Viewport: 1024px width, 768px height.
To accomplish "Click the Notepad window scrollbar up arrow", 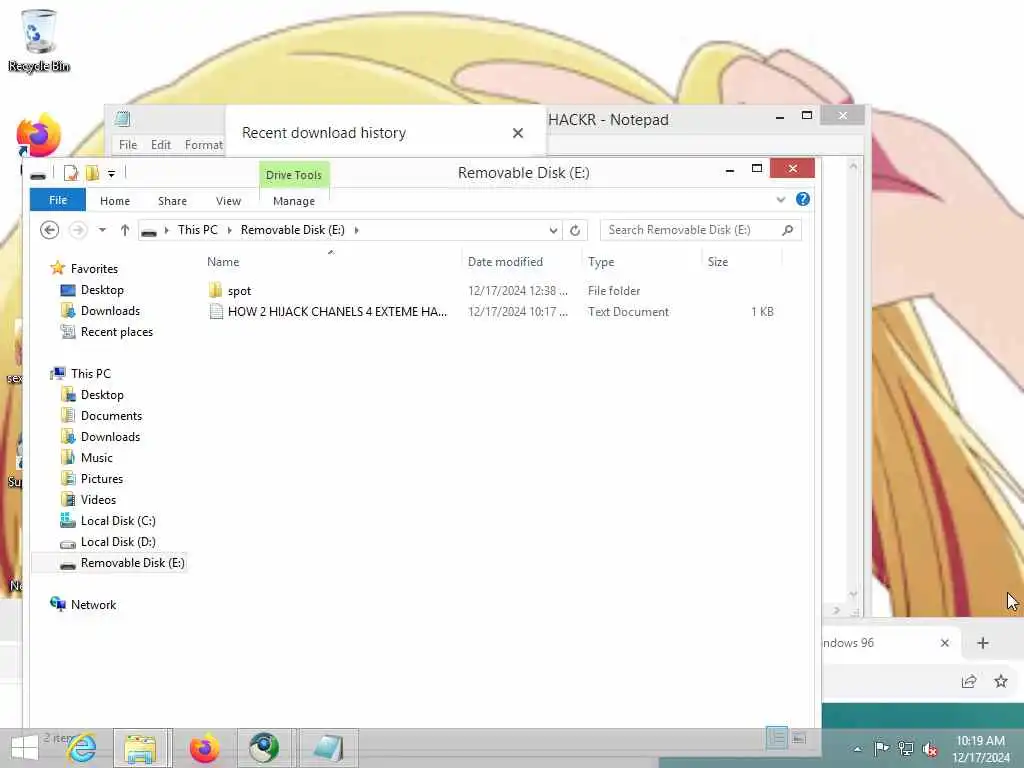I will pyautogui.click(x=853, y=166).
